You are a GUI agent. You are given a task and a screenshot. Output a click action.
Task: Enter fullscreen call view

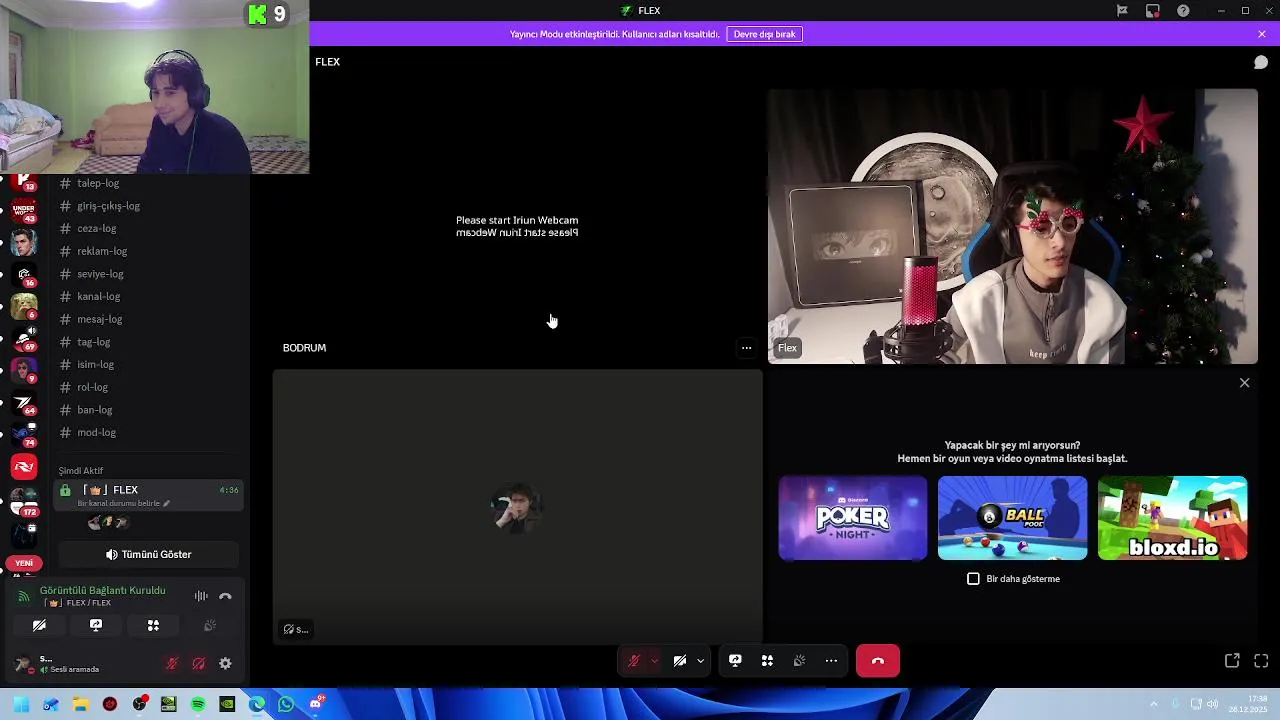[x=1261, y=661]
